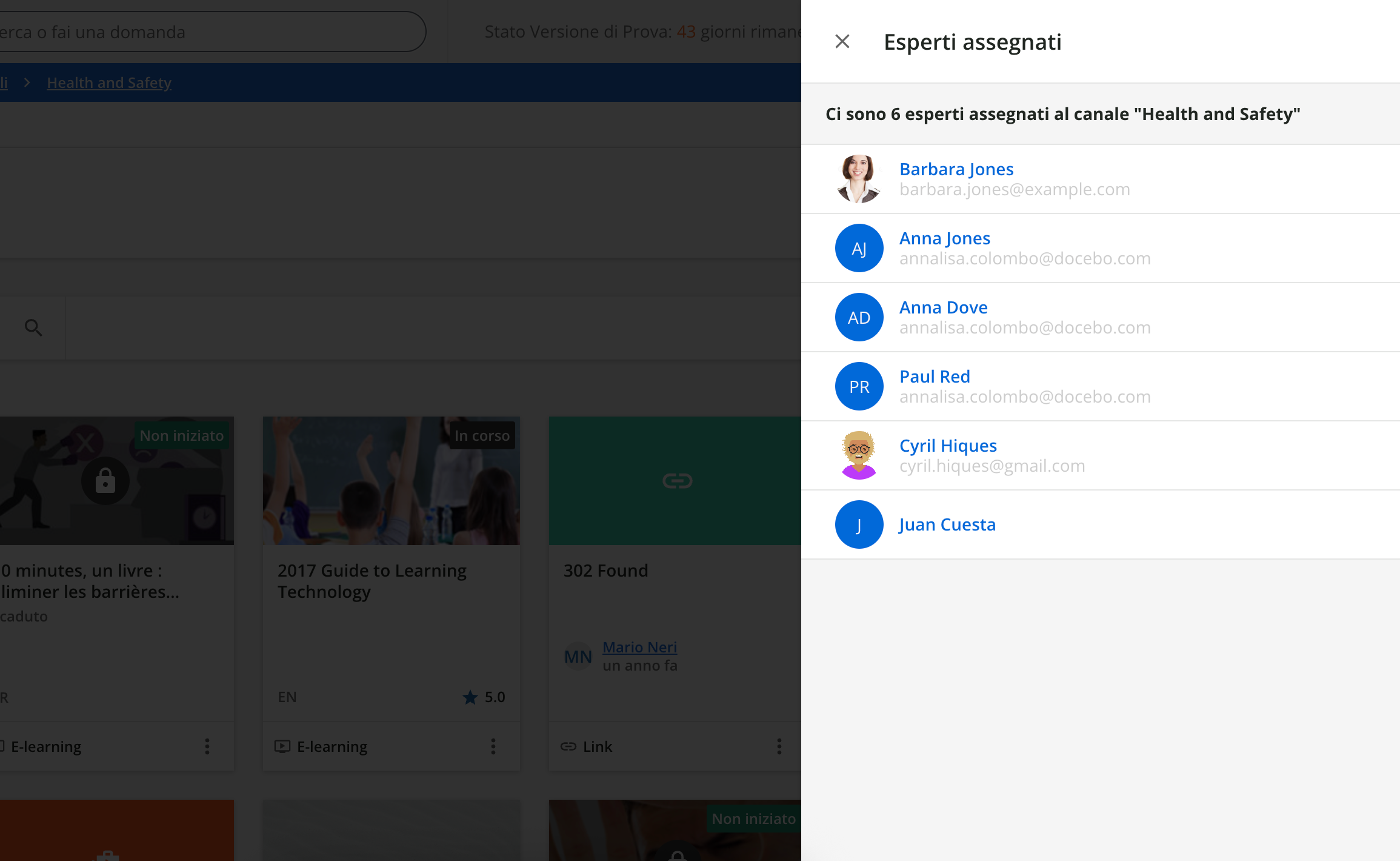Click the PR avatar circle
This screenshot has width=1400, height=861.
point(858,386)
